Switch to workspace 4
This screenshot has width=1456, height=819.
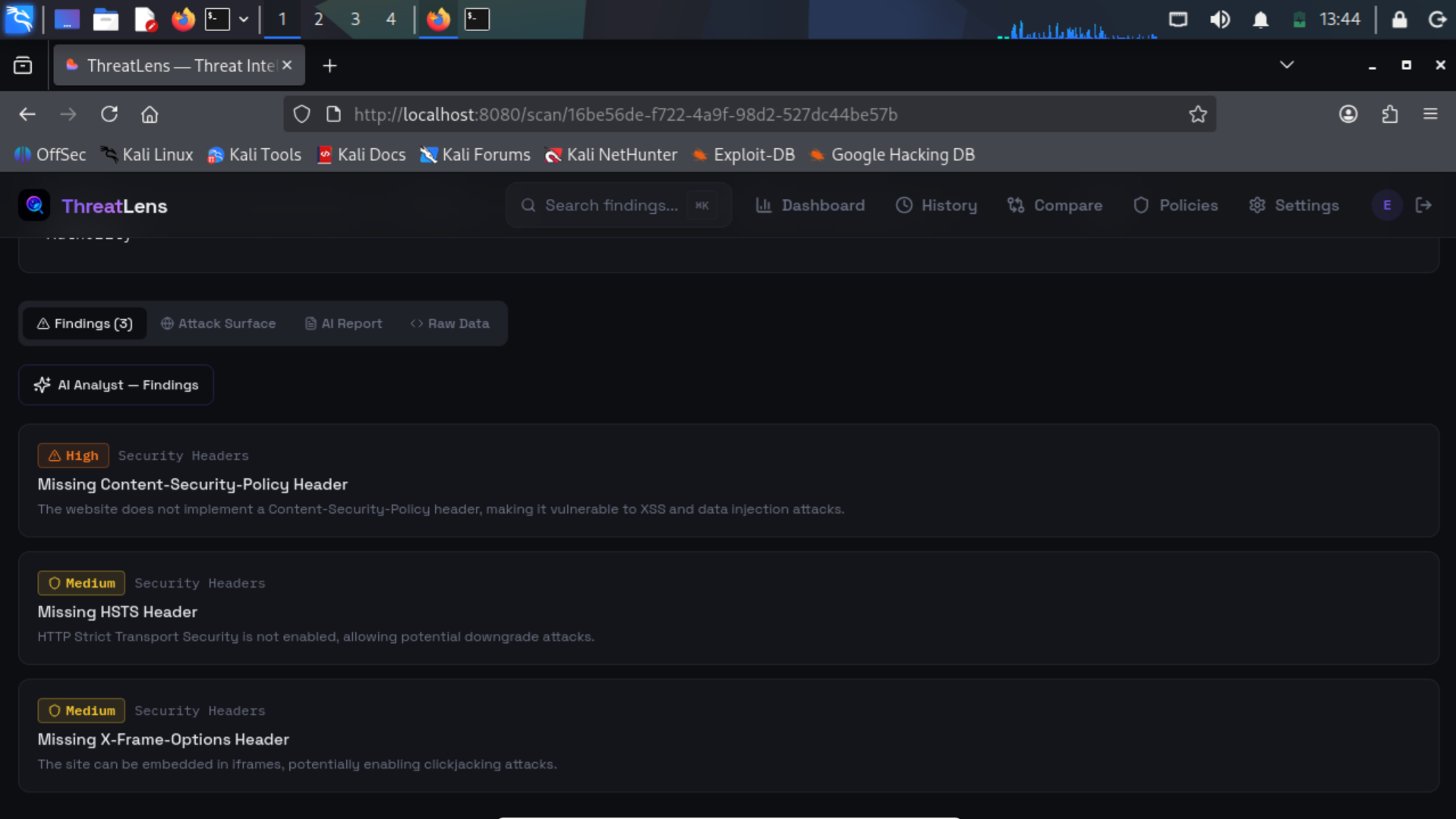[391, 19]
